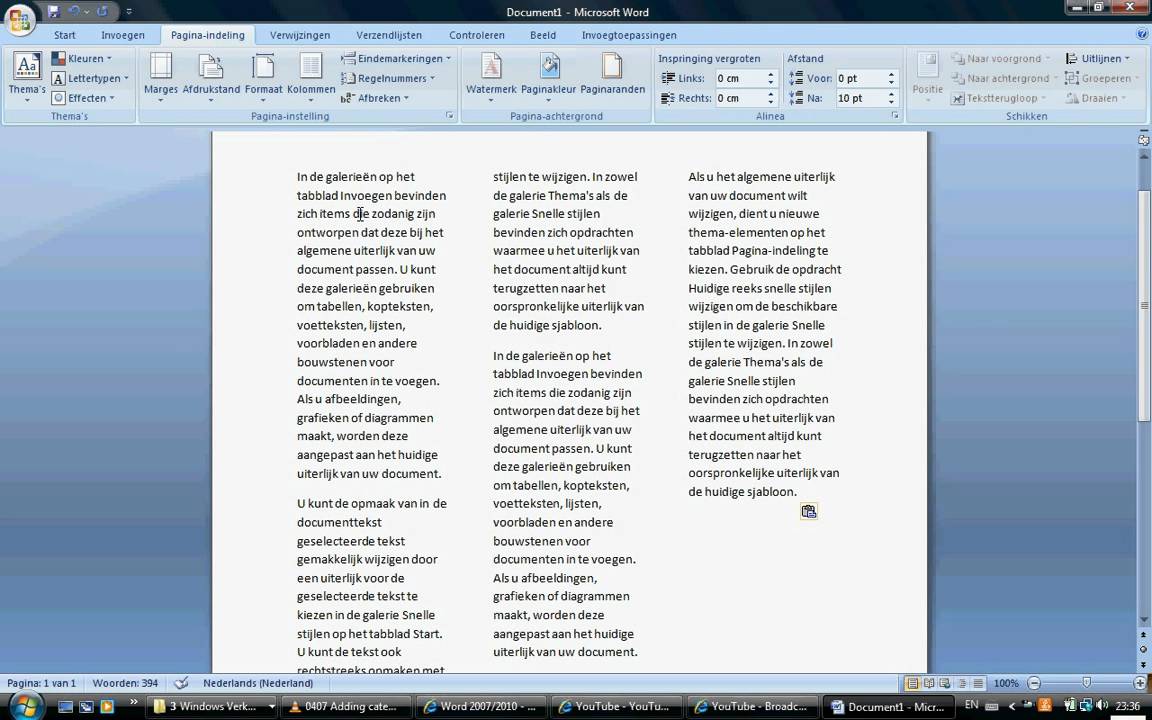Open 3 Windows Verkenner taskbar group
The height and width of the screenshot is (720, 1152).
(x=213, y=707)
